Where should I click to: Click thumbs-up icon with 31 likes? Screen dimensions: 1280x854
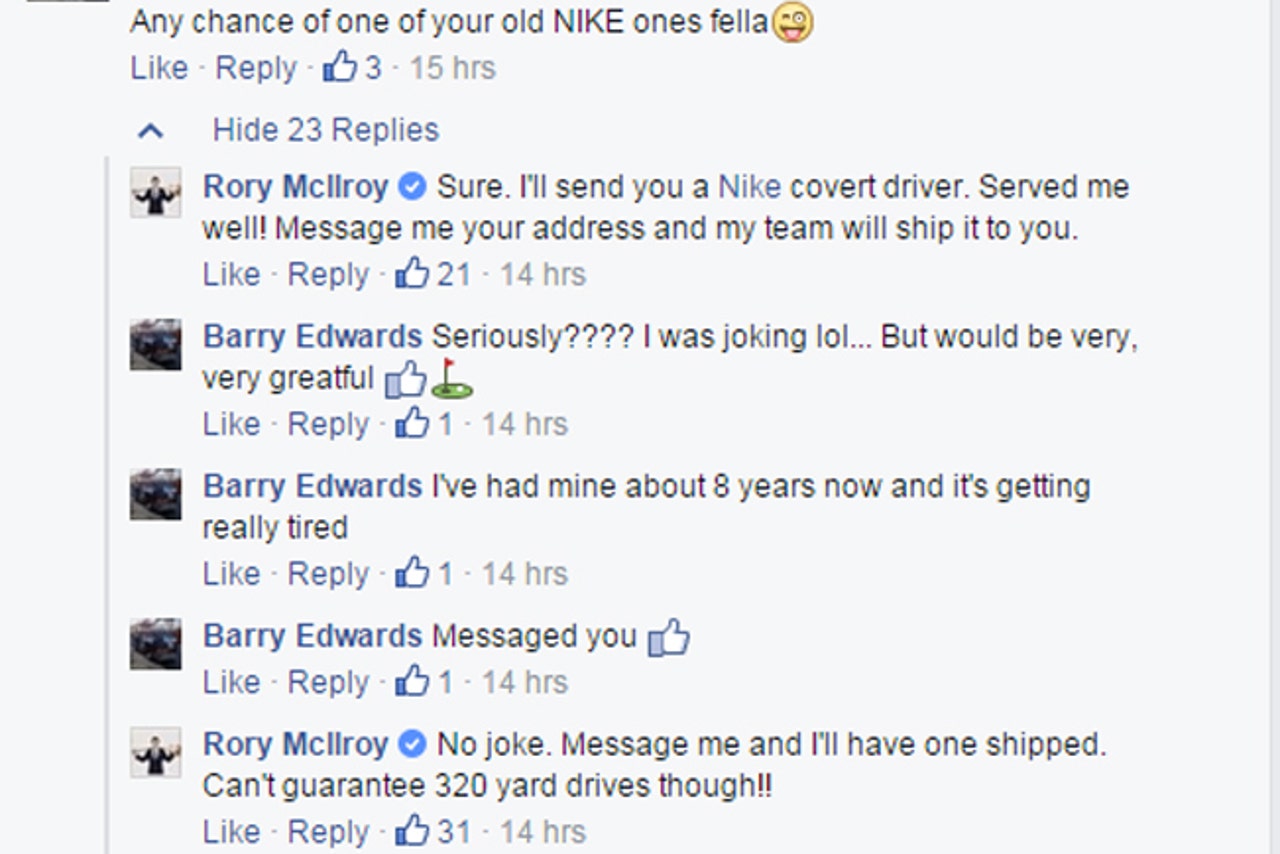412,830
